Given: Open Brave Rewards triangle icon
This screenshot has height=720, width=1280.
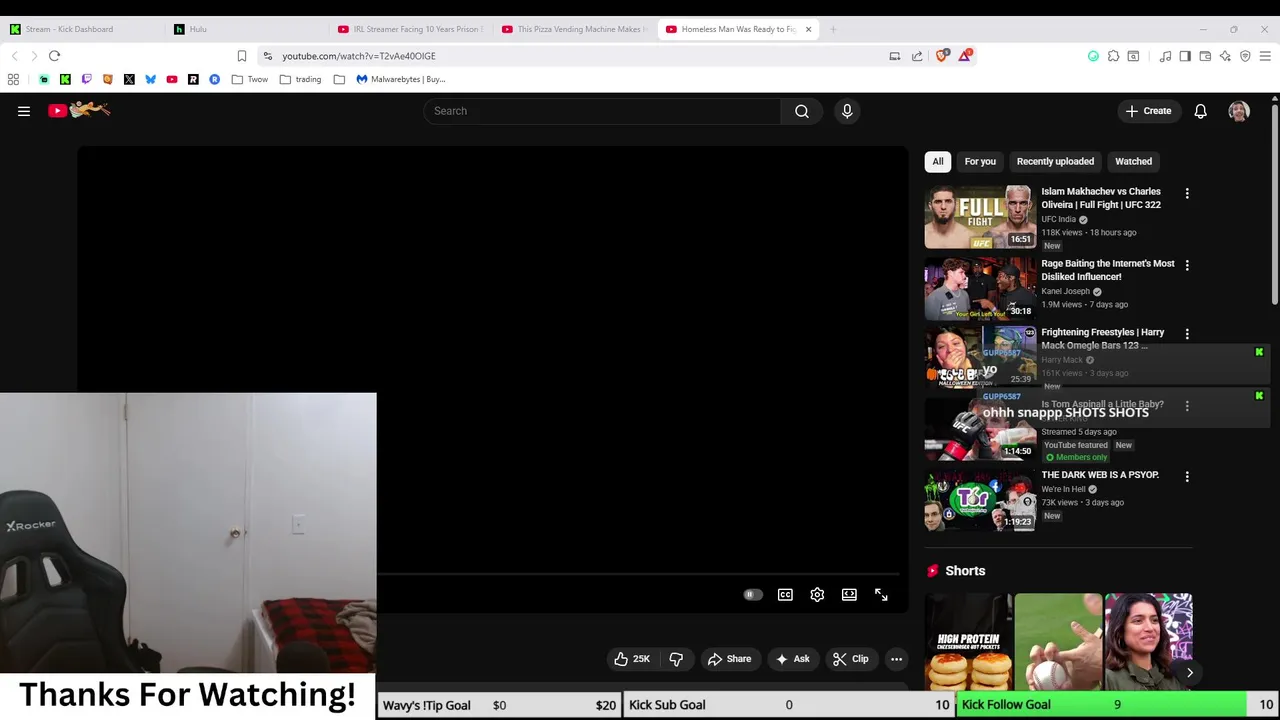Looking at the screenshot, I should pos(965,56).
